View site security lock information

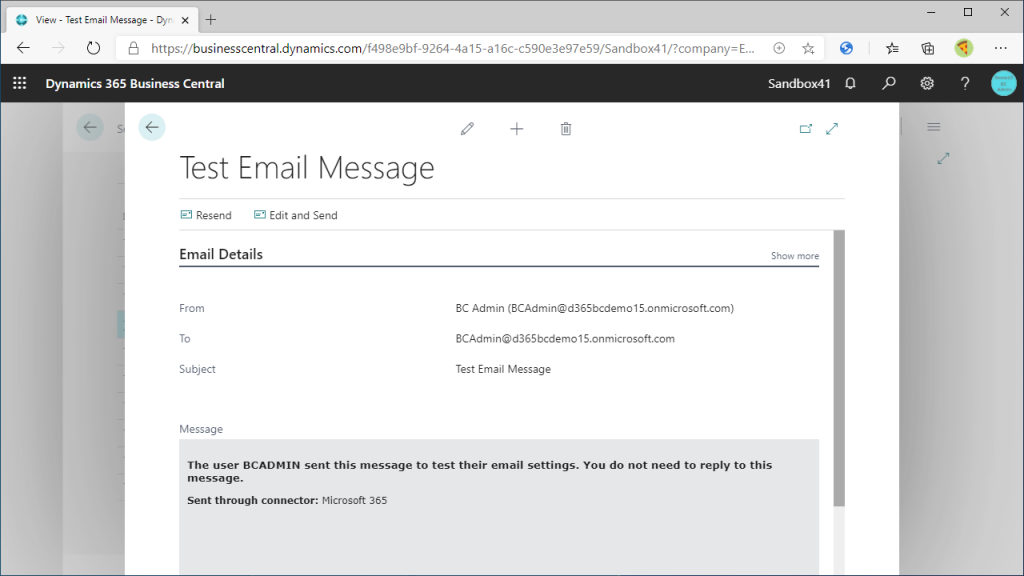pyautogui.click(x=133, y=48)
